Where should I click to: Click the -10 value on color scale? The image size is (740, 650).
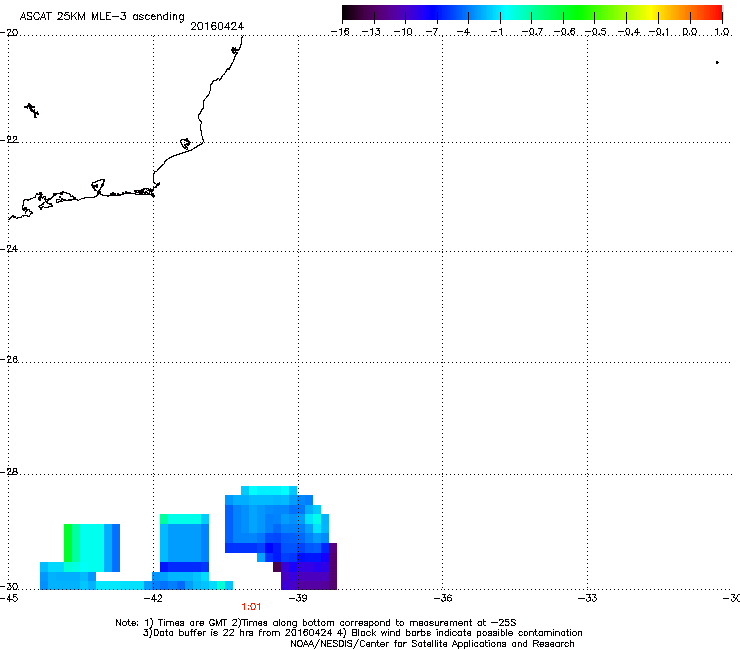point(403,32)
